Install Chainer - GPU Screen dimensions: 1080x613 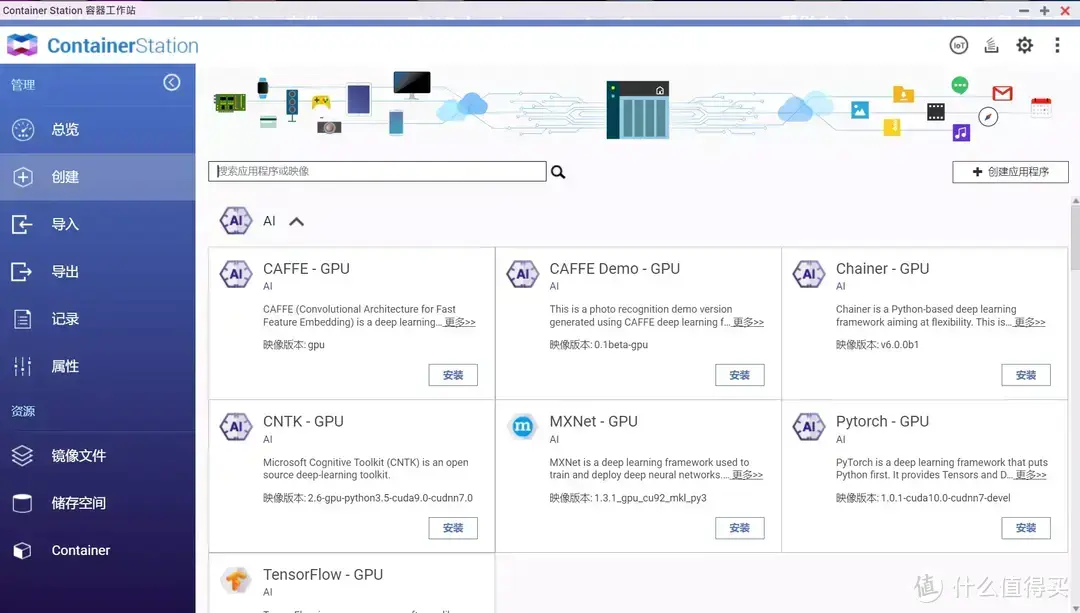click(x=1026, y=375)
